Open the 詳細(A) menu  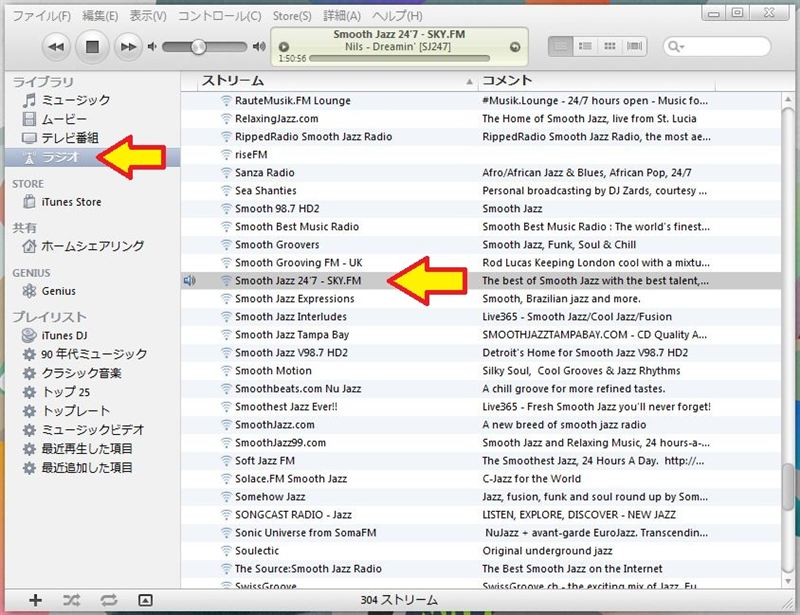[x=342, y=16]
